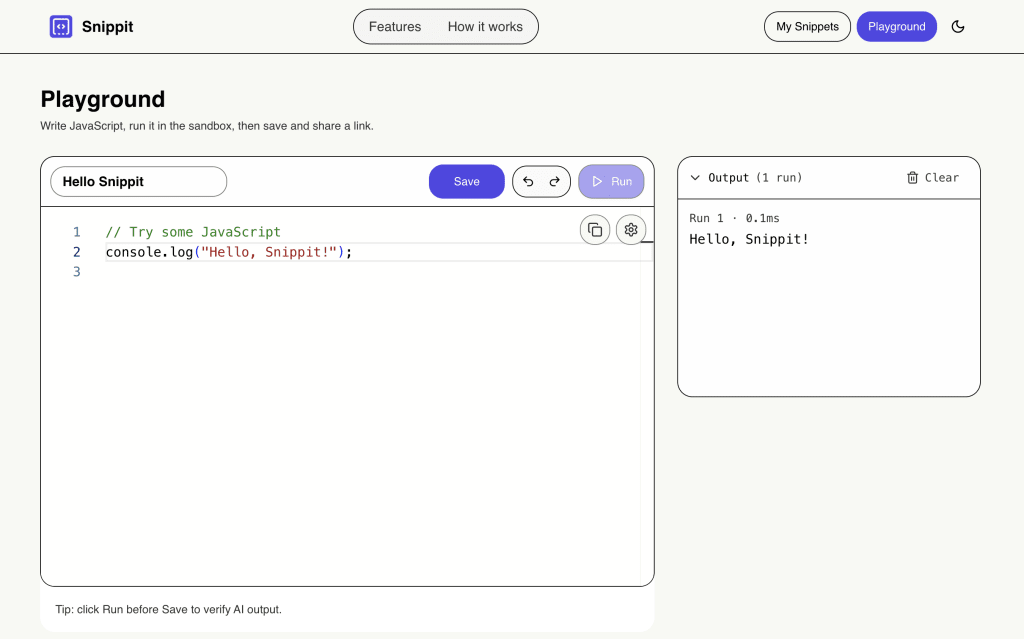Run the code with play button
The height and width of the screenshot is (639, 1024).
(x=611, y=182)
